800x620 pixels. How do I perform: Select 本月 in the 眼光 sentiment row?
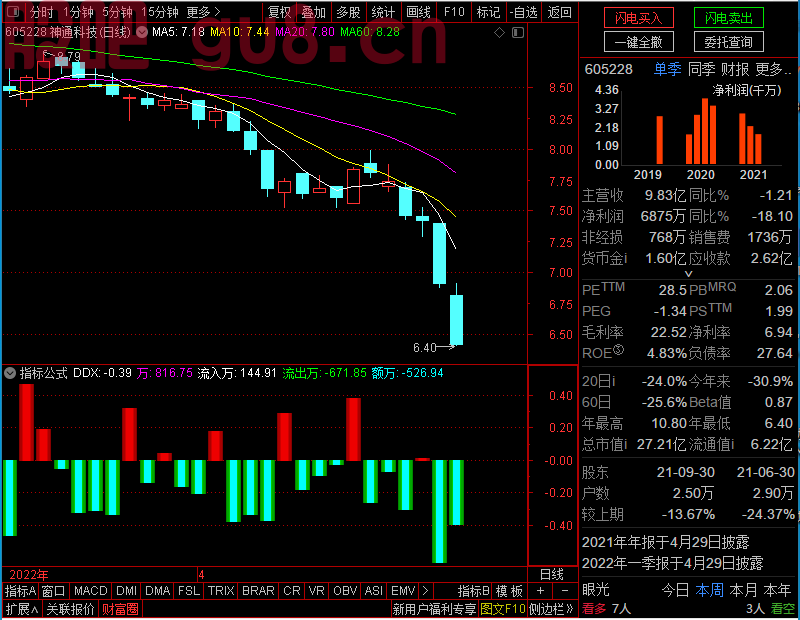pyautogui.click(x=743, y=590)
